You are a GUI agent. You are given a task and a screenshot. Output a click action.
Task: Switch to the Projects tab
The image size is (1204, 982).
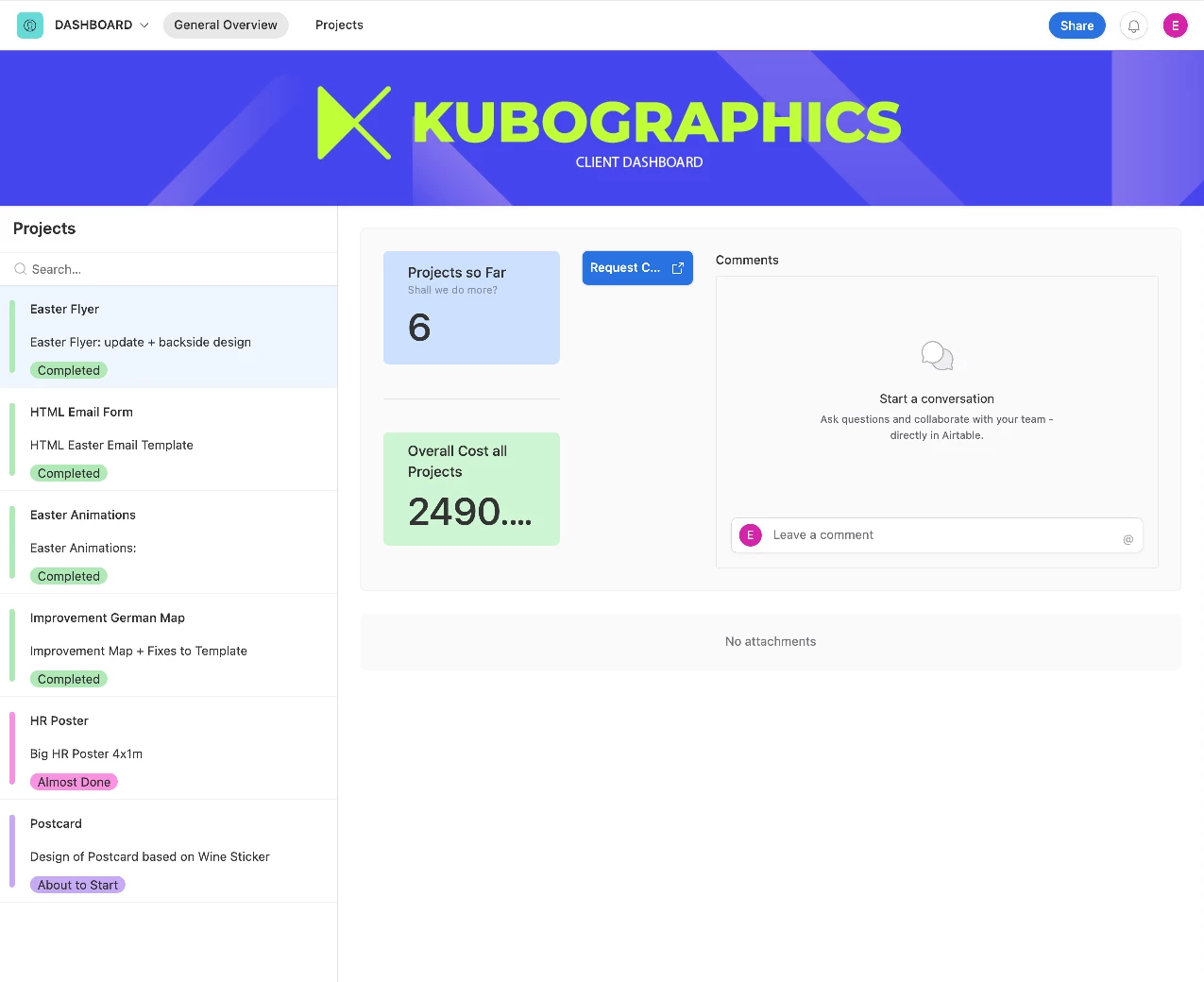[339, 25]
